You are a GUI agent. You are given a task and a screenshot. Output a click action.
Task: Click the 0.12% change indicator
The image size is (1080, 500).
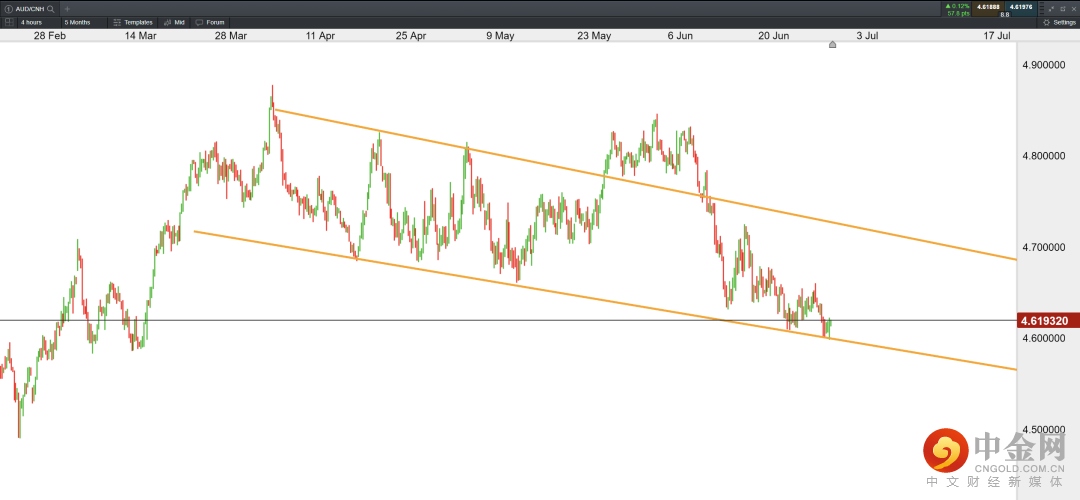(957, 6)
